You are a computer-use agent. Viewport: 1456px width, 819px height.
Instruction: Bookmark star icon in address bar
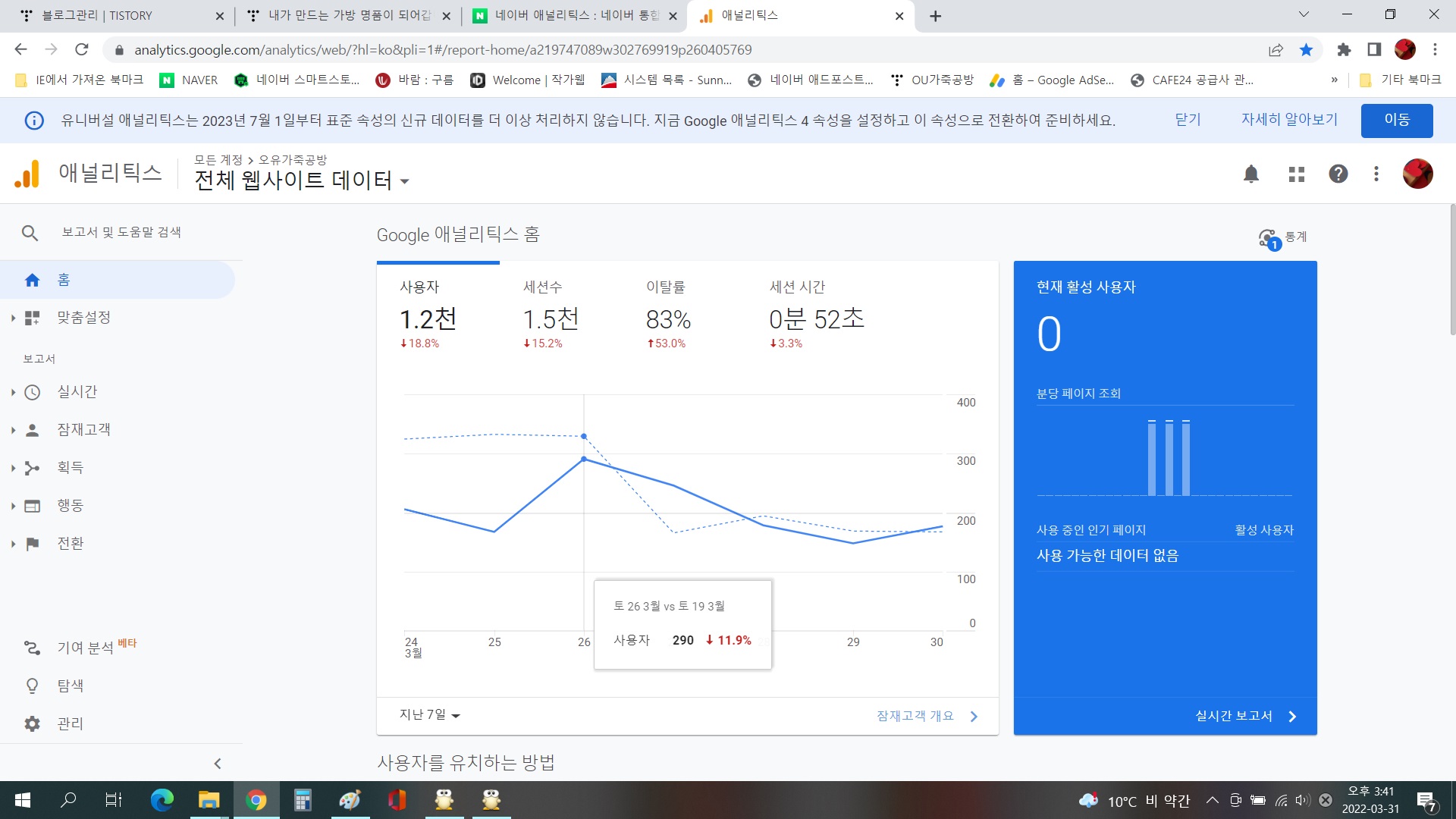coord(1306,50)
